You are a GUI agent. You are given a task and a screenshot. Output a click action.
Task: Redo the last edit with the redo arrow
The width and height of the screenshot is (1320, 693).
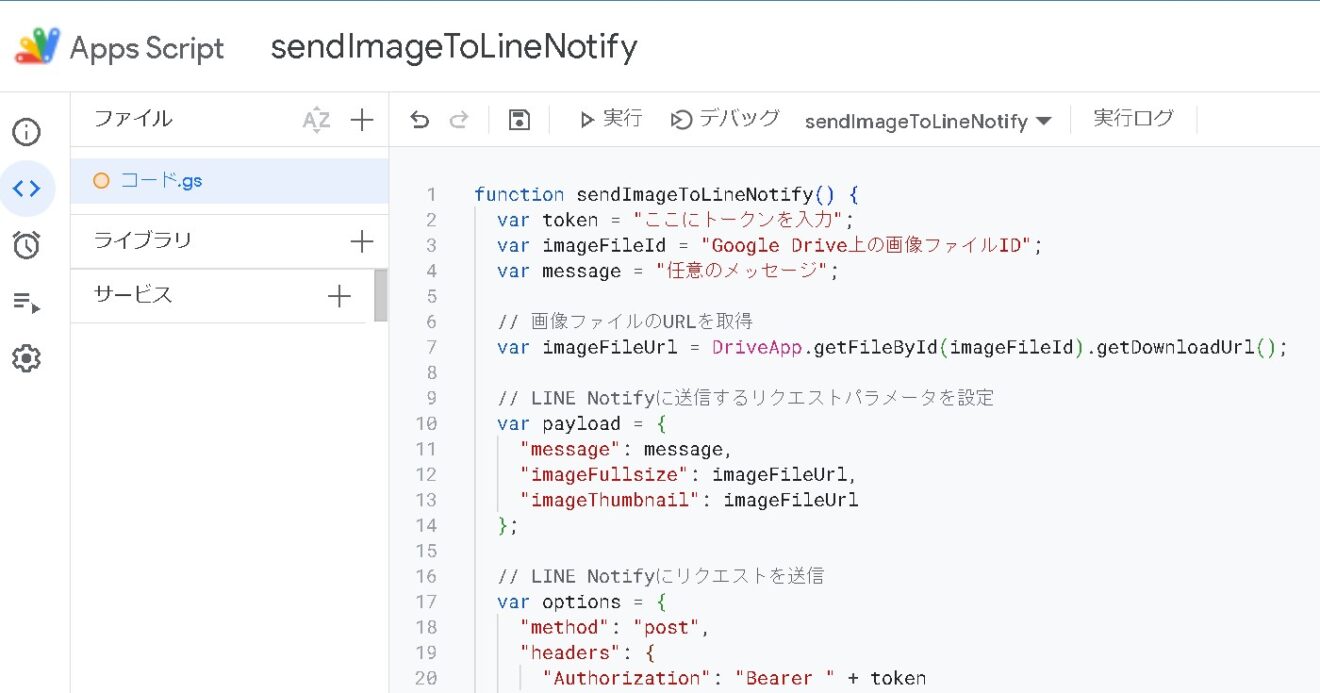tap(458, 118)
